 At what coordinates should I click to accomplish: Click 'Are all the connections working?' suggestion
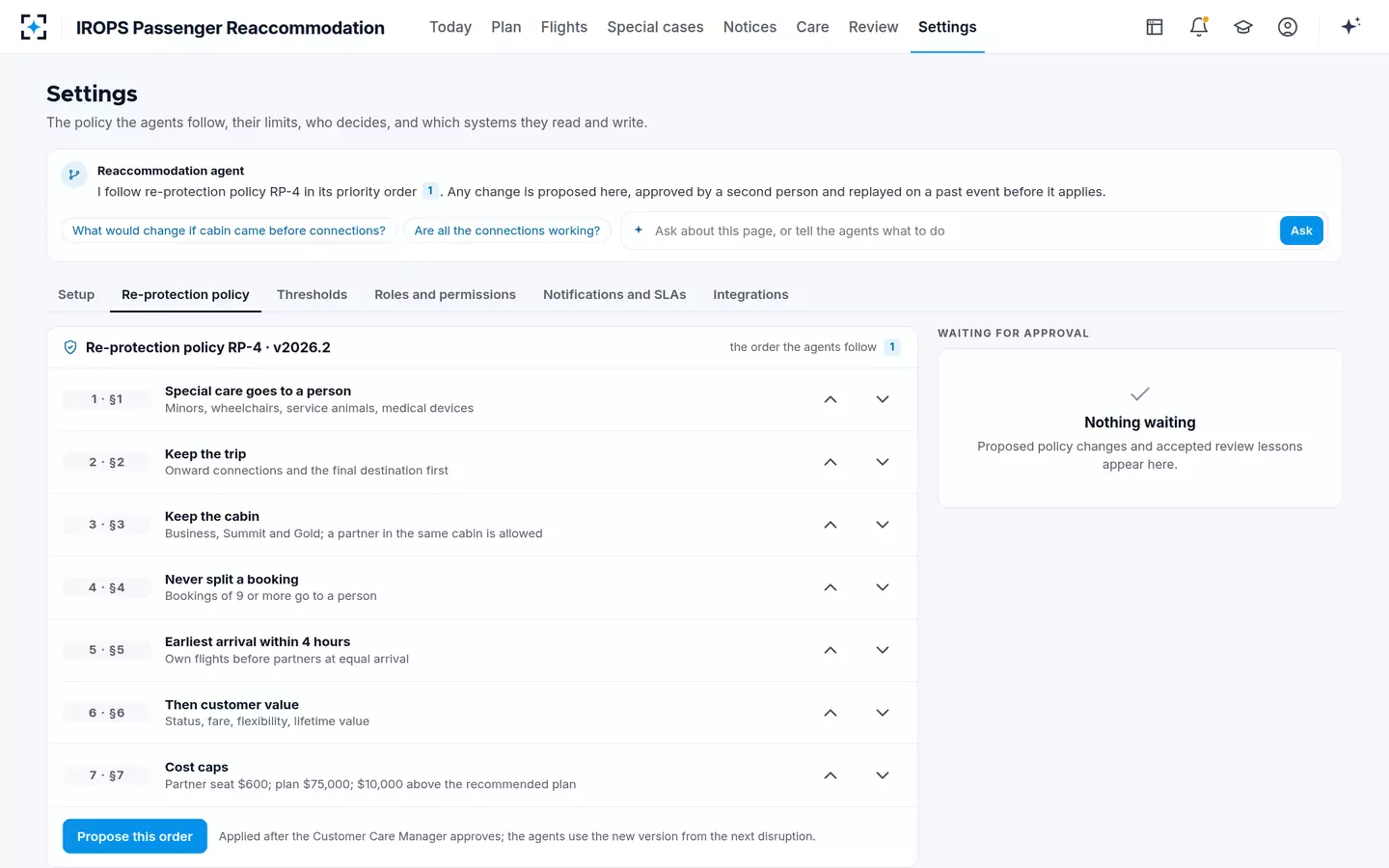[507, 231]
